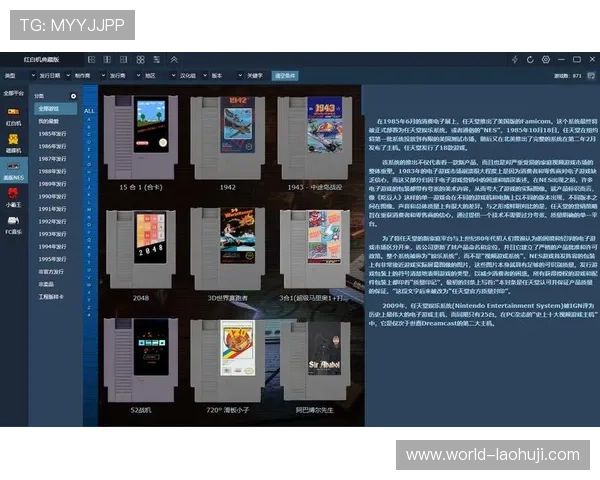Select the 全部游戏 category
600x480 pixels.
point(55,109)
